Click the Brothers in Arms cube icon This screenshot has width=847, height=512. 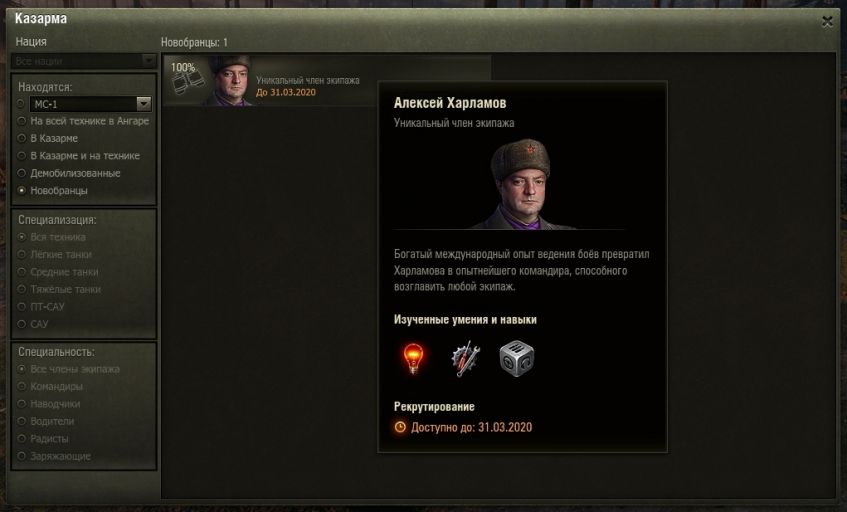(516, 359)
